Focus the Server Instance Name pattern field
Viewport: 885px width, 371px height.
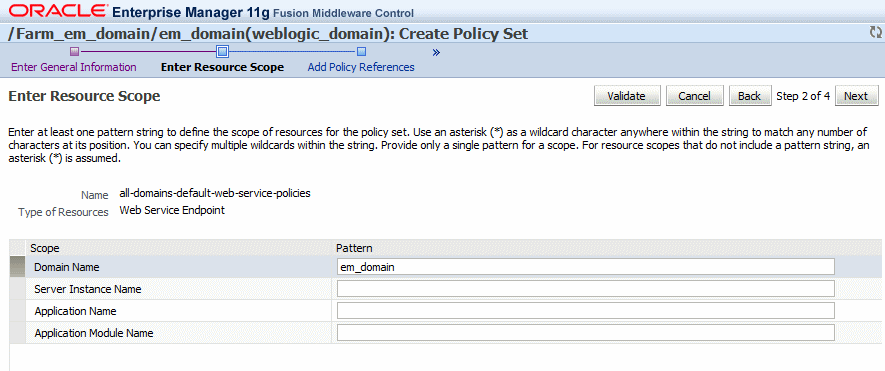pos(586,289)
